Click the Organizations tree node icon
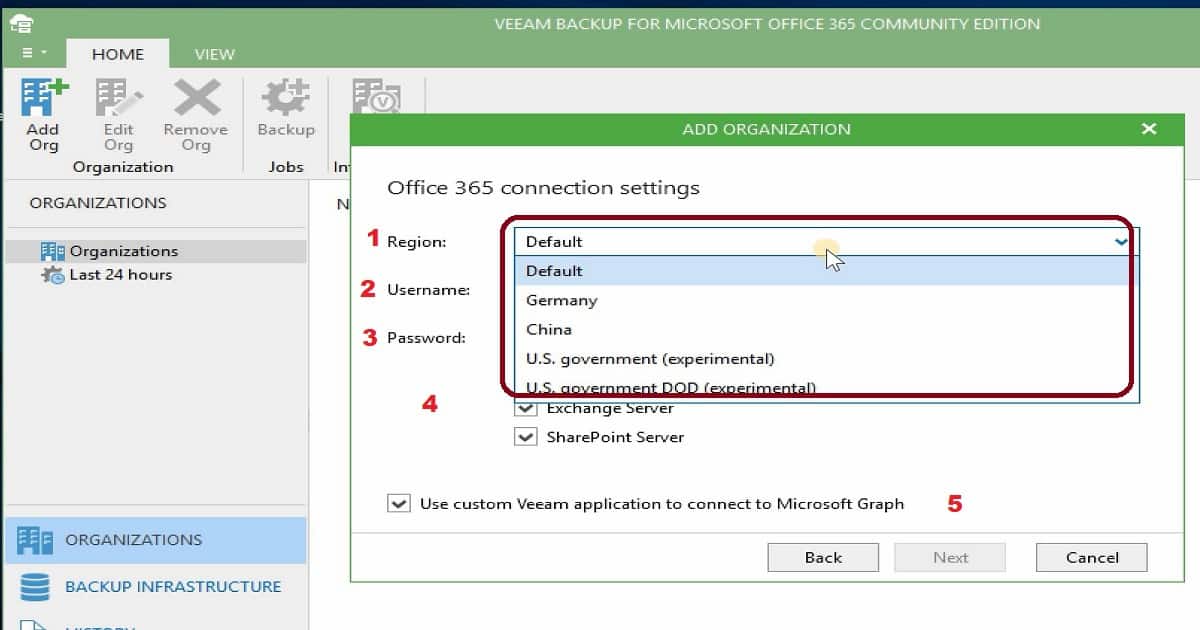Image resolution: width=1200 pixels, height=630 pixels. (x=52, y=251)
